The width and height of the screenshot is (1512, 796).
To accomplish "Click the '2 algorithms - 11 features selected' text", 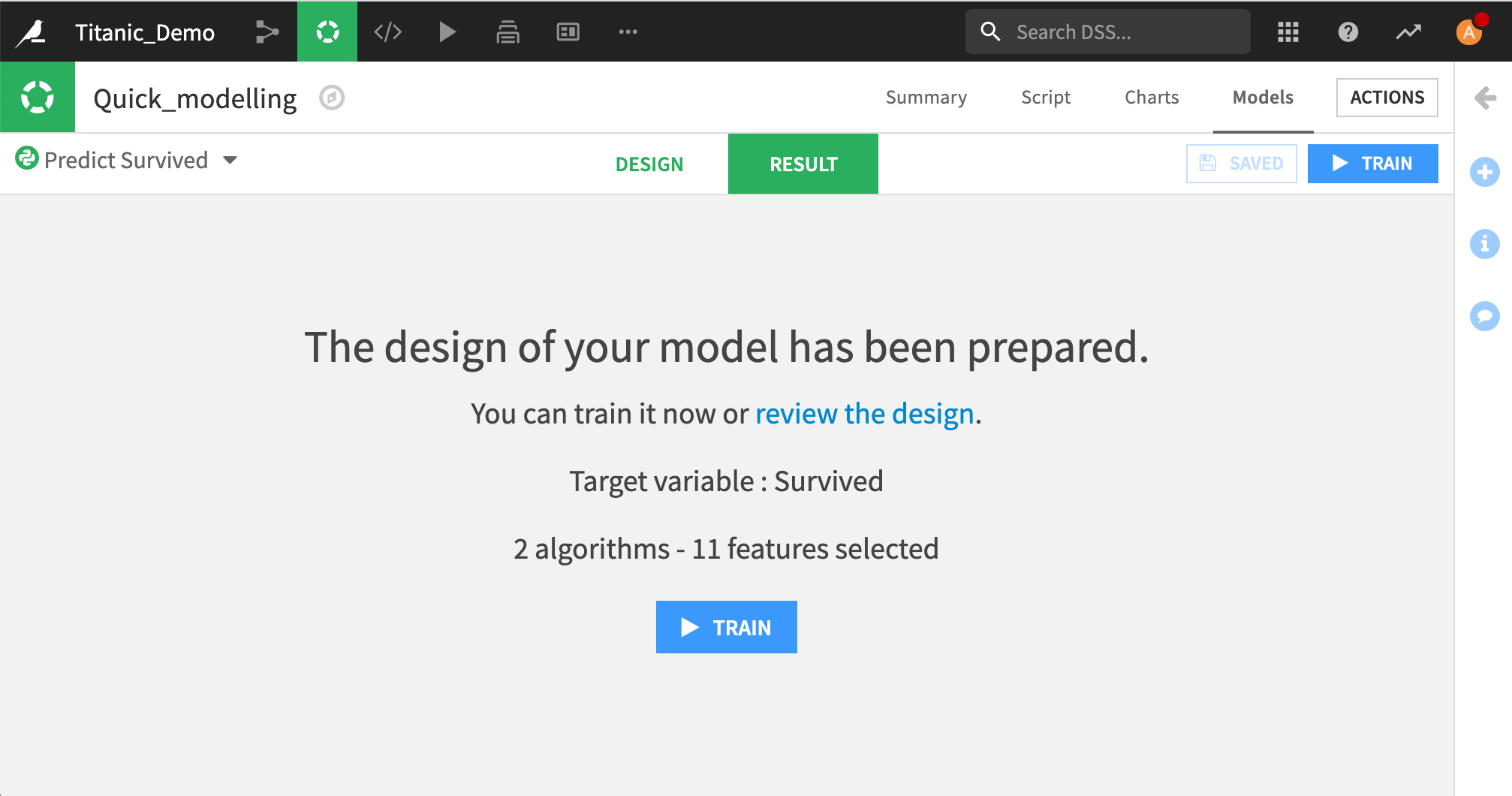I will tap(726, 549).
